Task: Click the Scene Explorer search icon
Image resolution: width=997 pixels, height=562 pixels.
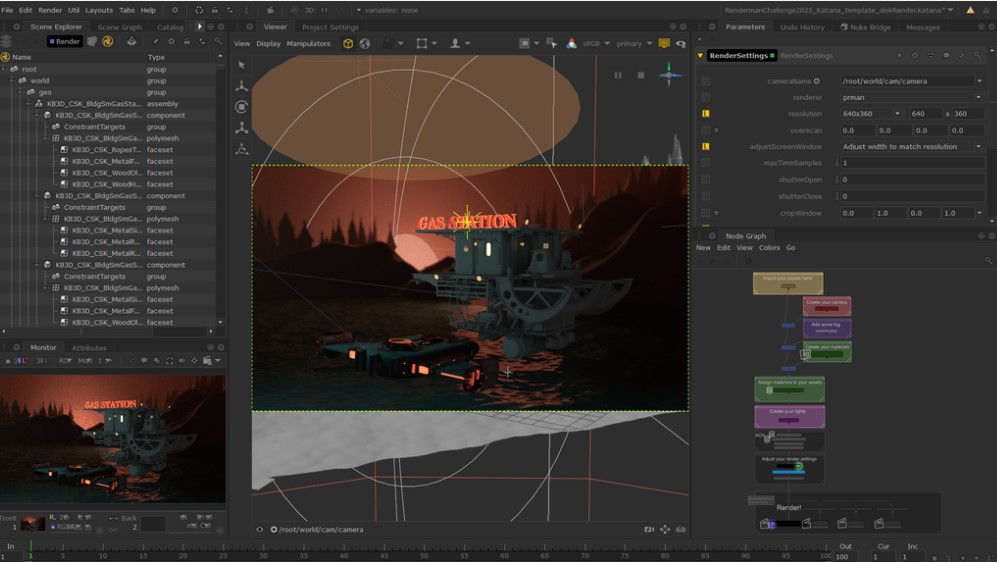Action: click(x=219, y=42)
